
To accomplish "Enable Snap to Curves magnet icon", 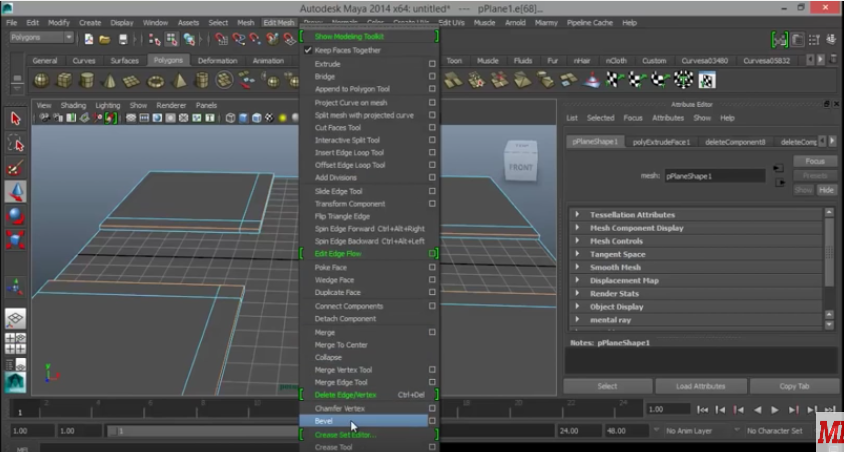I will (238, 38).
